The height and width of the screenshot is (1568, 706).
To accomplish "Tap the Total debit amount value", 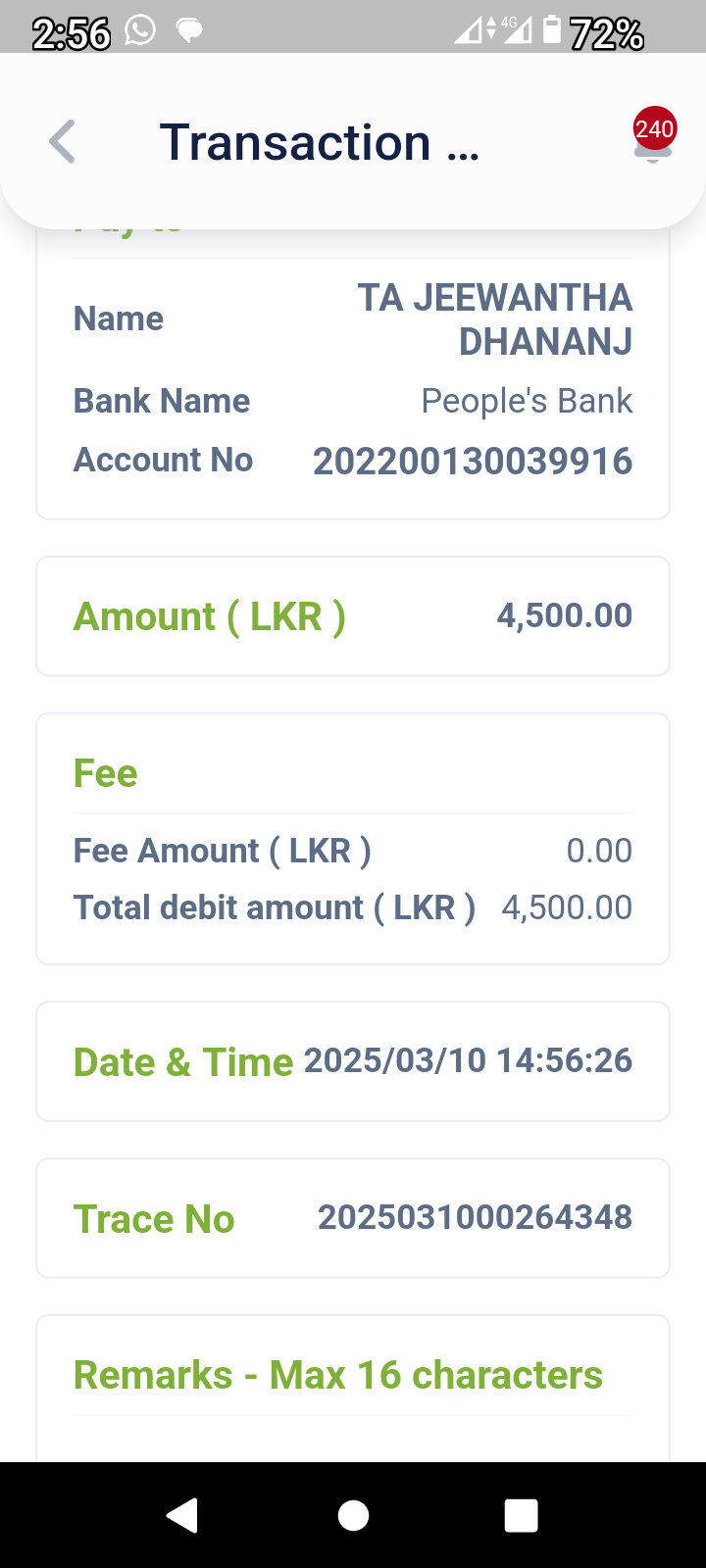I will [567, 907].
